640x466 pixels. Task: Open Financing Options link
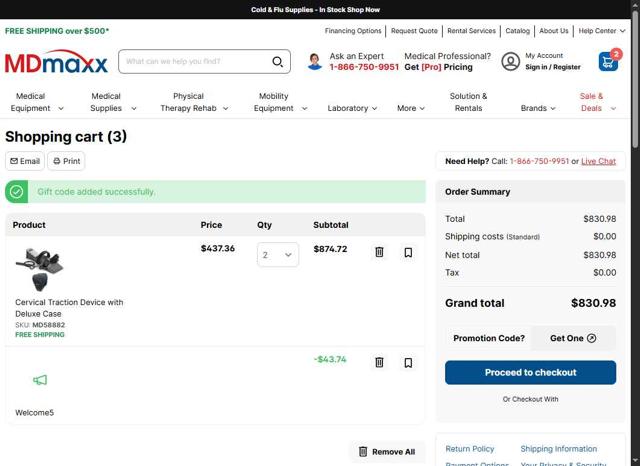tap(353, 31)
